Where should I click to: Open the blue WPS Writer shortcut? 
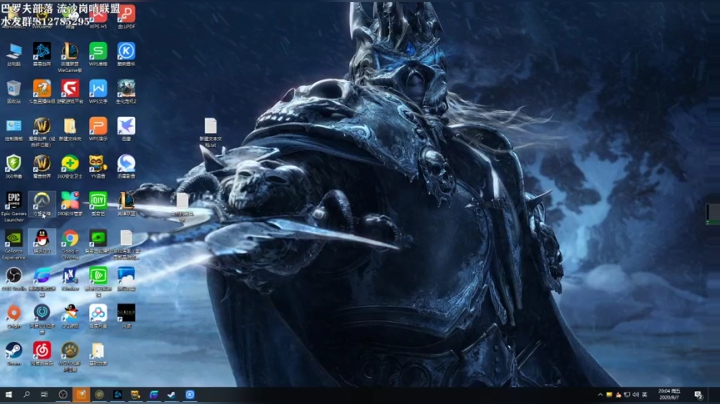click(x=98, y=91)
